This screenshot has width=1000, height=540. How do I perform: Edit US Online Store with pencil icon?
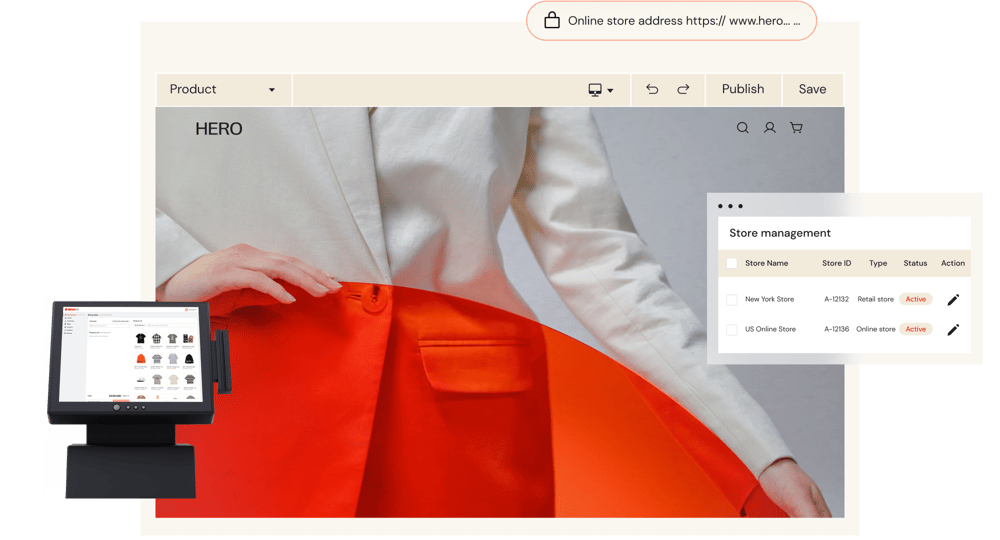tap(953, 330)
